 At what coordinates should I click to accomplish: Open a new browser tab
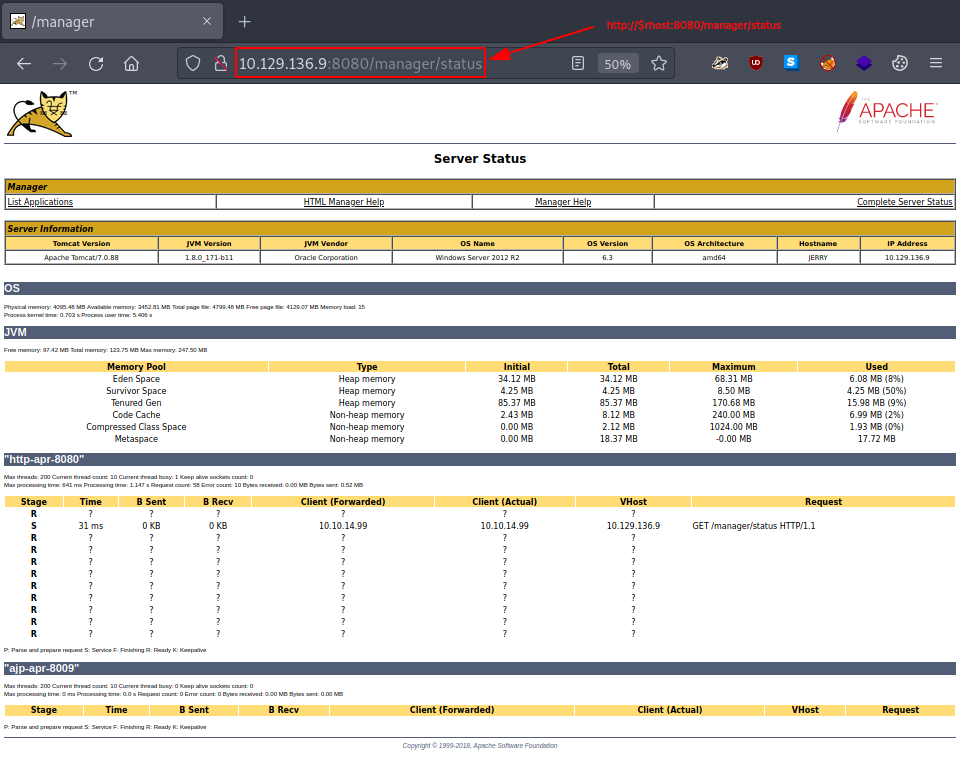coord(244,21)
